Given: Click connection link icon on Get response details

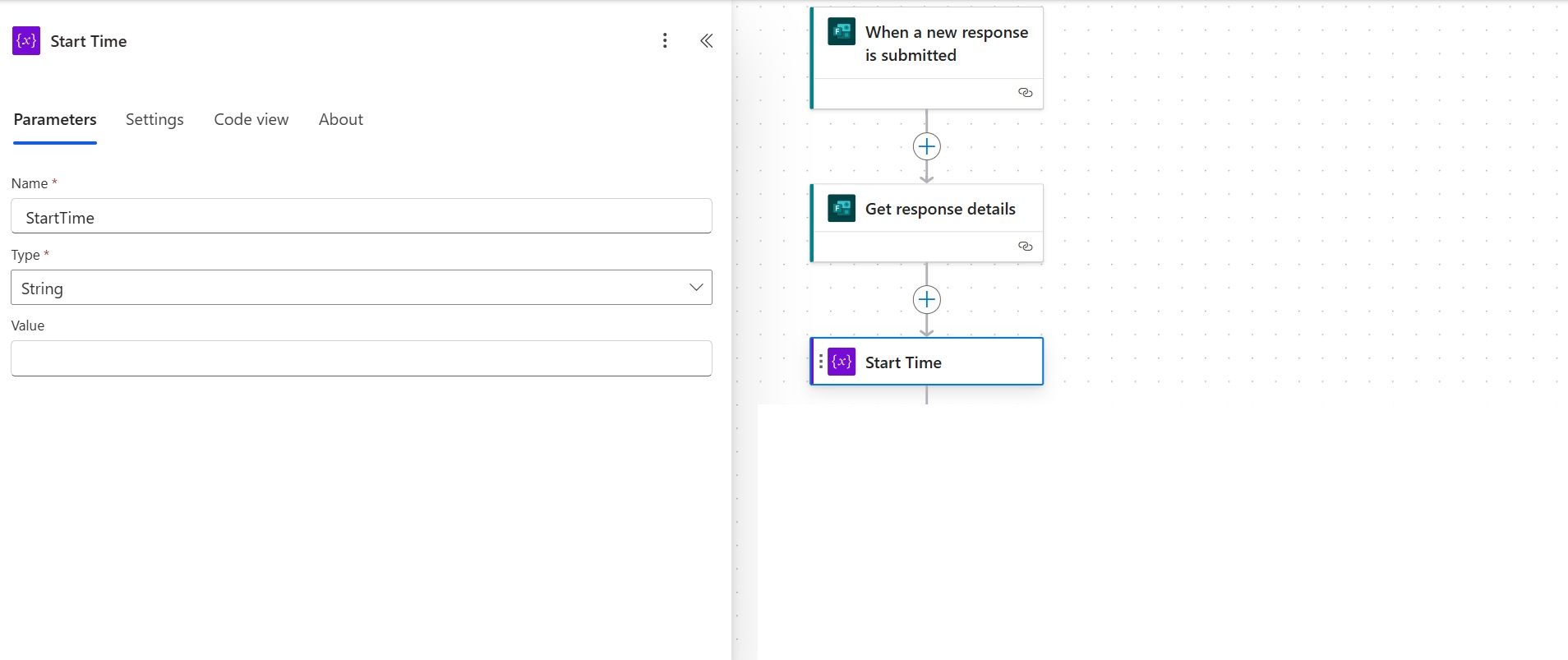Looking at the screenshot, I should pyautogui.click(x=1025, y=246).
